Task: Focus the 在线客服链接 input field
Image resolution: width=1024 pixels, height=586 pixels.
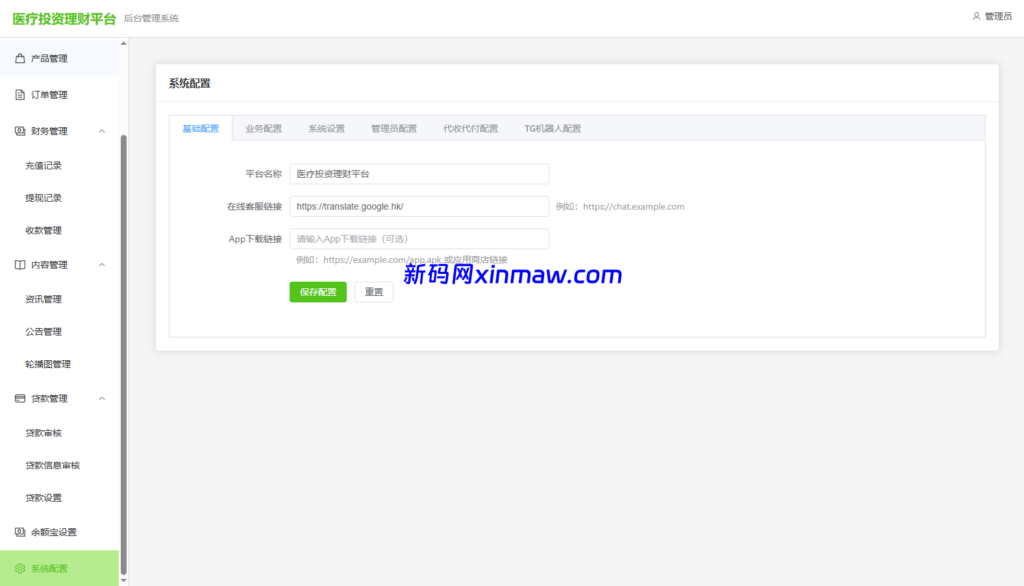Action: coord(419,206)
